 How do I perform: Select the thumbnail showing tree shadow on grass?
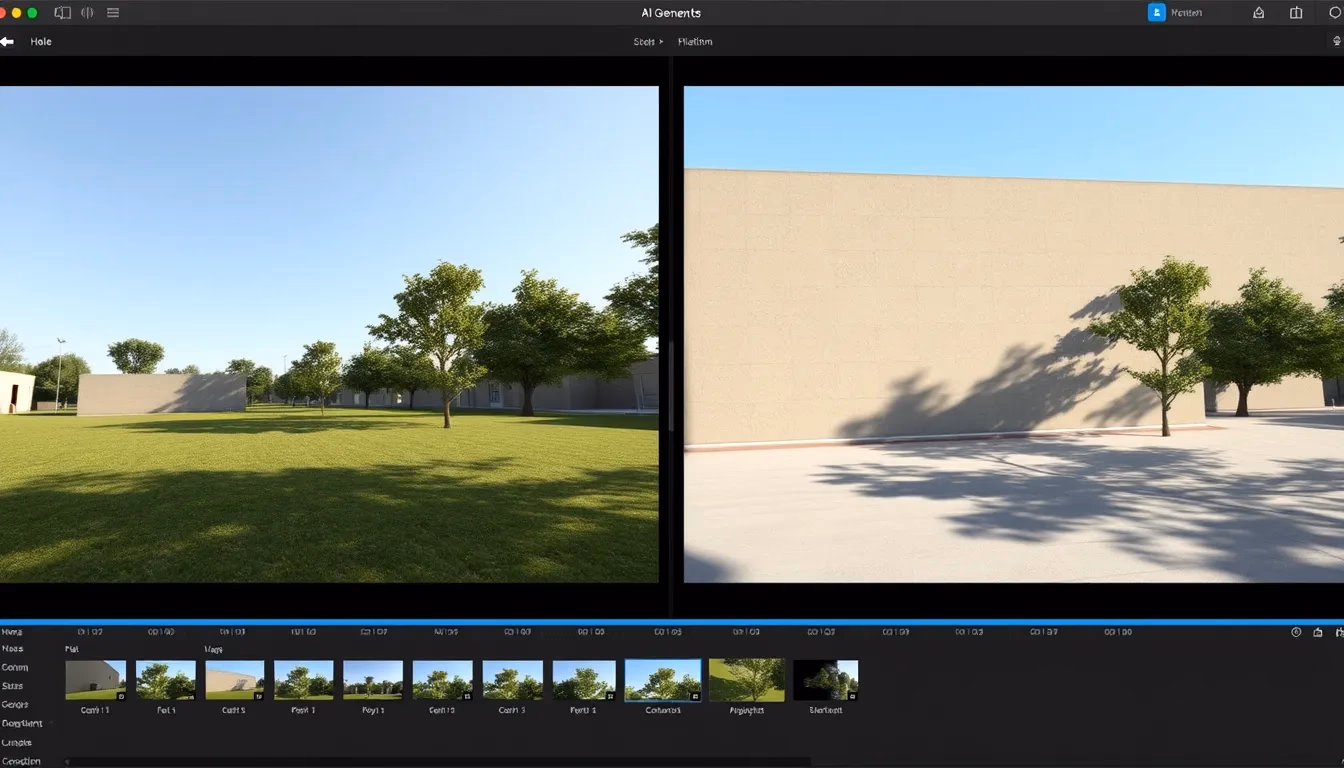pos(747,680)
